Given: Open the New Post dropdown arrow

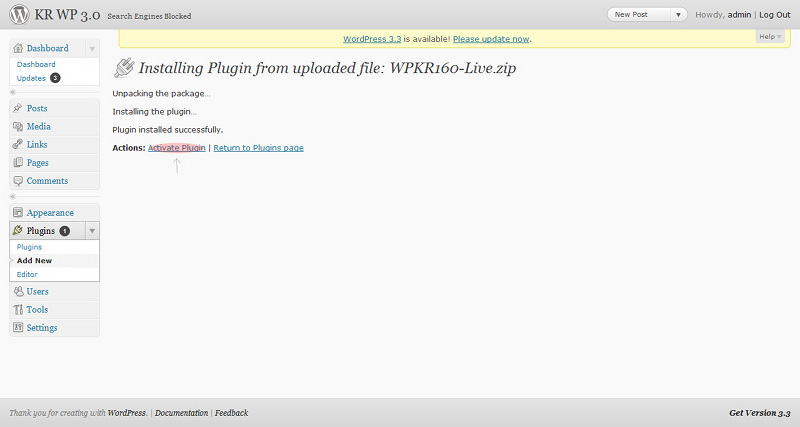Looking at the screenshot, I should coord(678,15).
